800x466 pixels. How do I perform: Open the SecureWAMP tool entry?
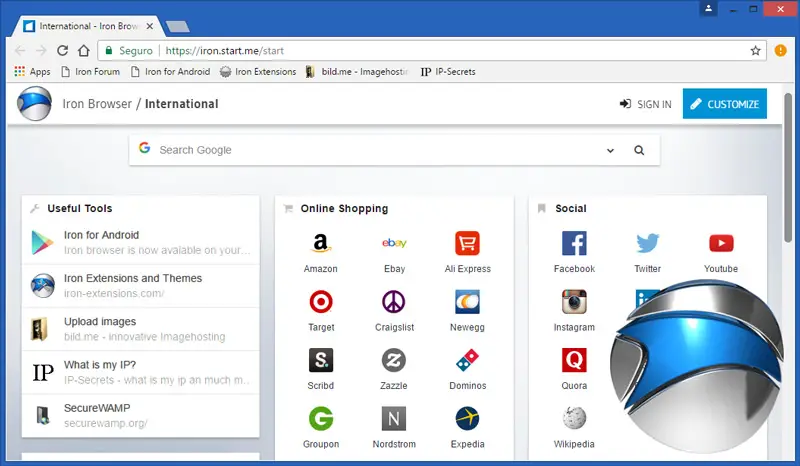140,415
